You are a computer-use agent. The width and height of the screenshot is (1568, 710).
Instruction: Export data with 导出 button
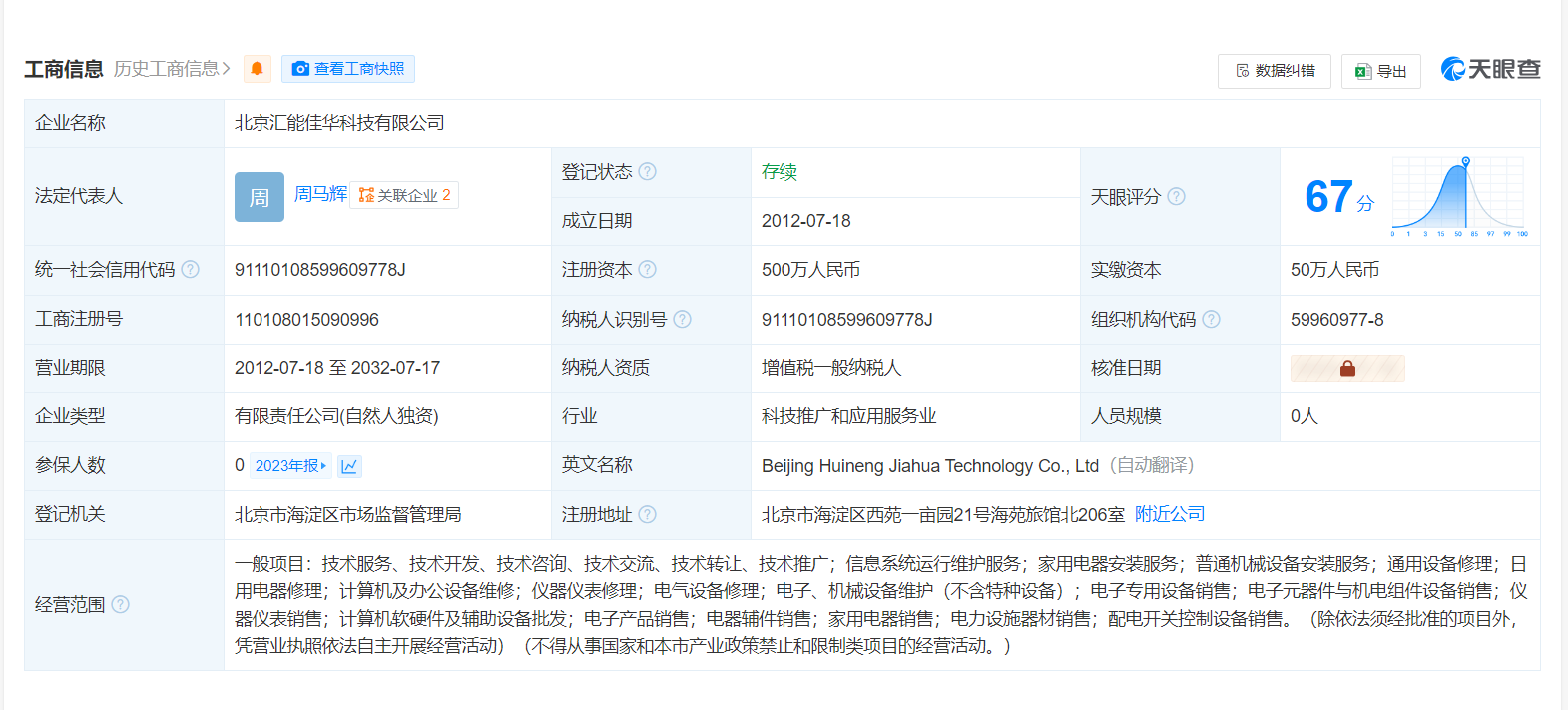click(1381, 71)
